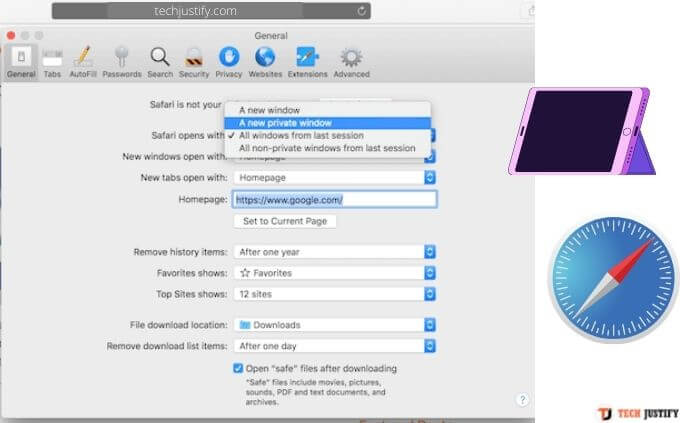Viewport: 680px width, 423px height.
Task: Open the AutoFill preferences pane
Action: click(x=83, y=60)
